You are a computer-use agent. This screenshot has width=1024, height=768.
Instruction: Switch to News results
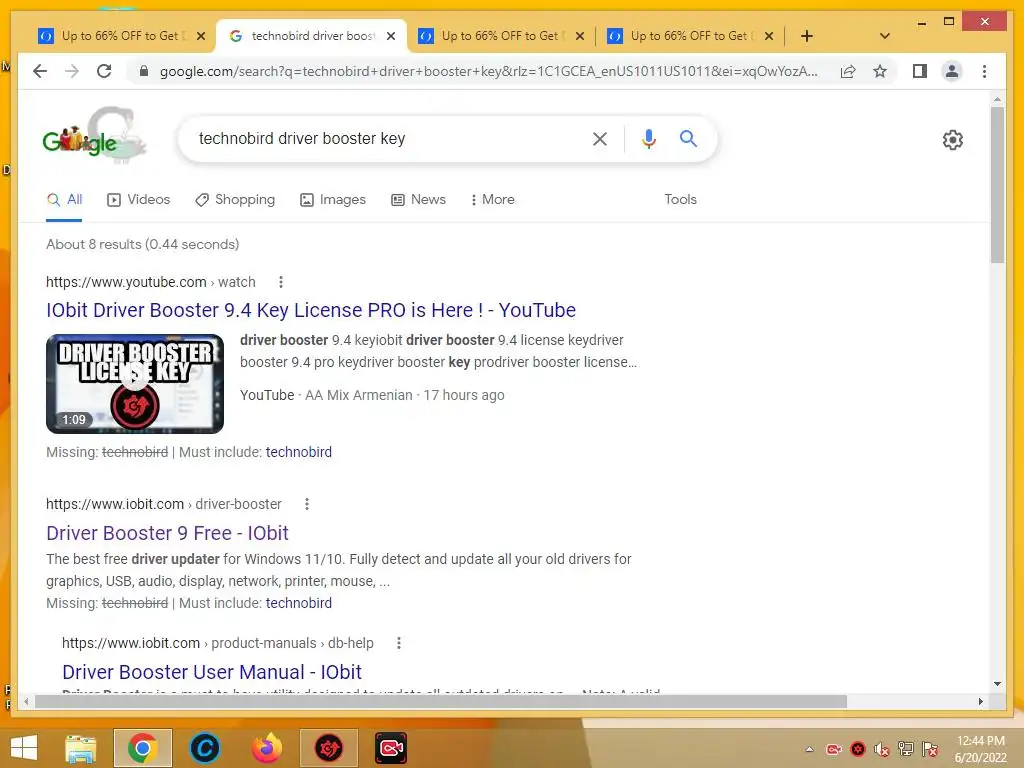coord(419,200)
